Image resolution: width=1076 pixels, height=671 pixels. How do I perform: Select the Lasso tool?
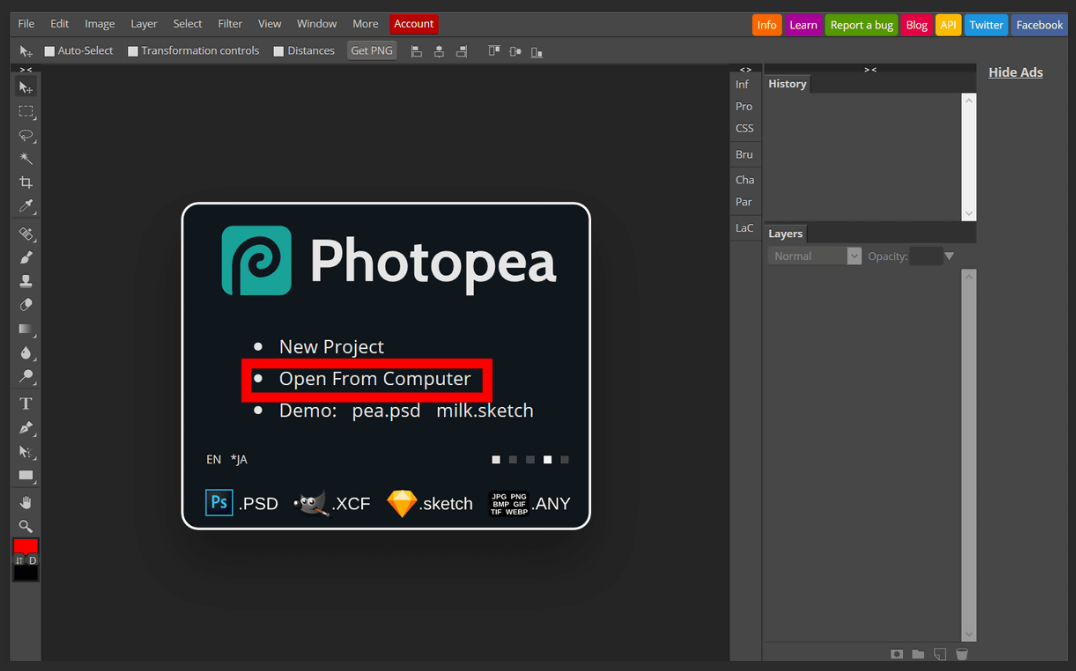pos(25,135)
